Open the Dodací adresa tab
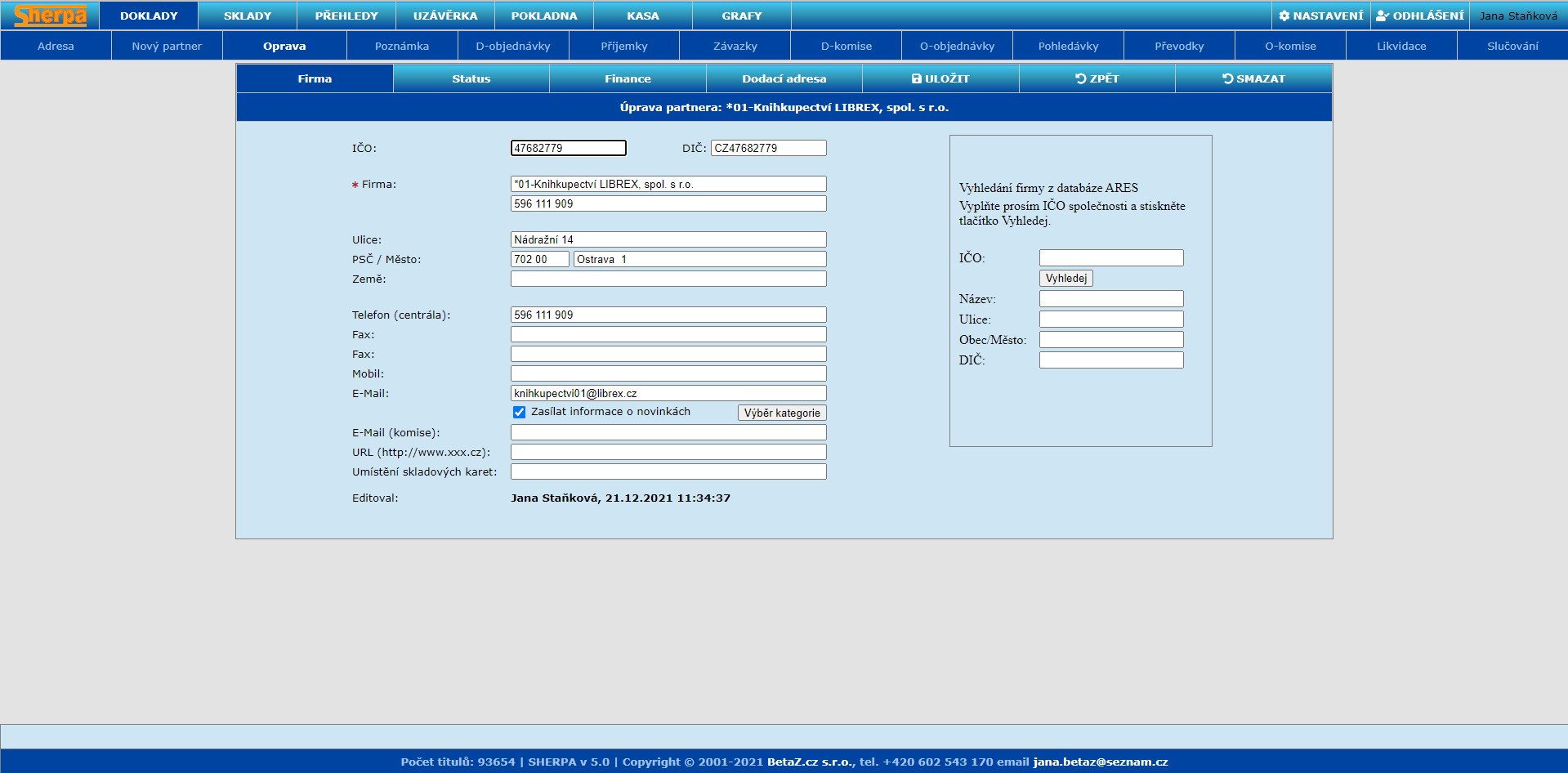Image resolution: width=1568 pixels, height=773 pixels. [784, 78]
